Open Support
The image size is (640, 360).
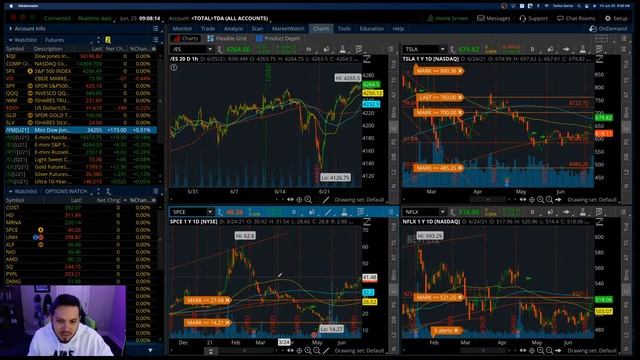(x=534, y=18)
